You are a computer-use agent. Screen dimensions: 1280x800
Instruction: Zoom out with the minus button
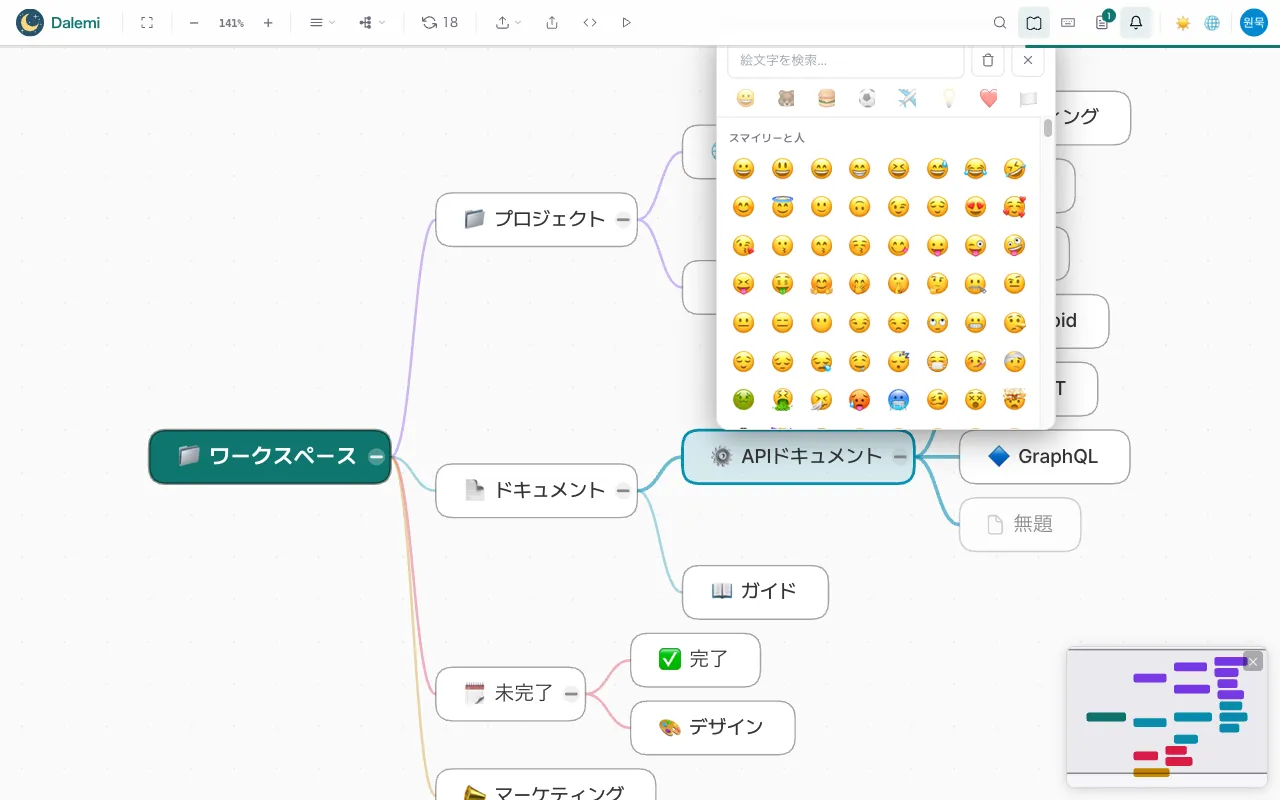point(194,22)
